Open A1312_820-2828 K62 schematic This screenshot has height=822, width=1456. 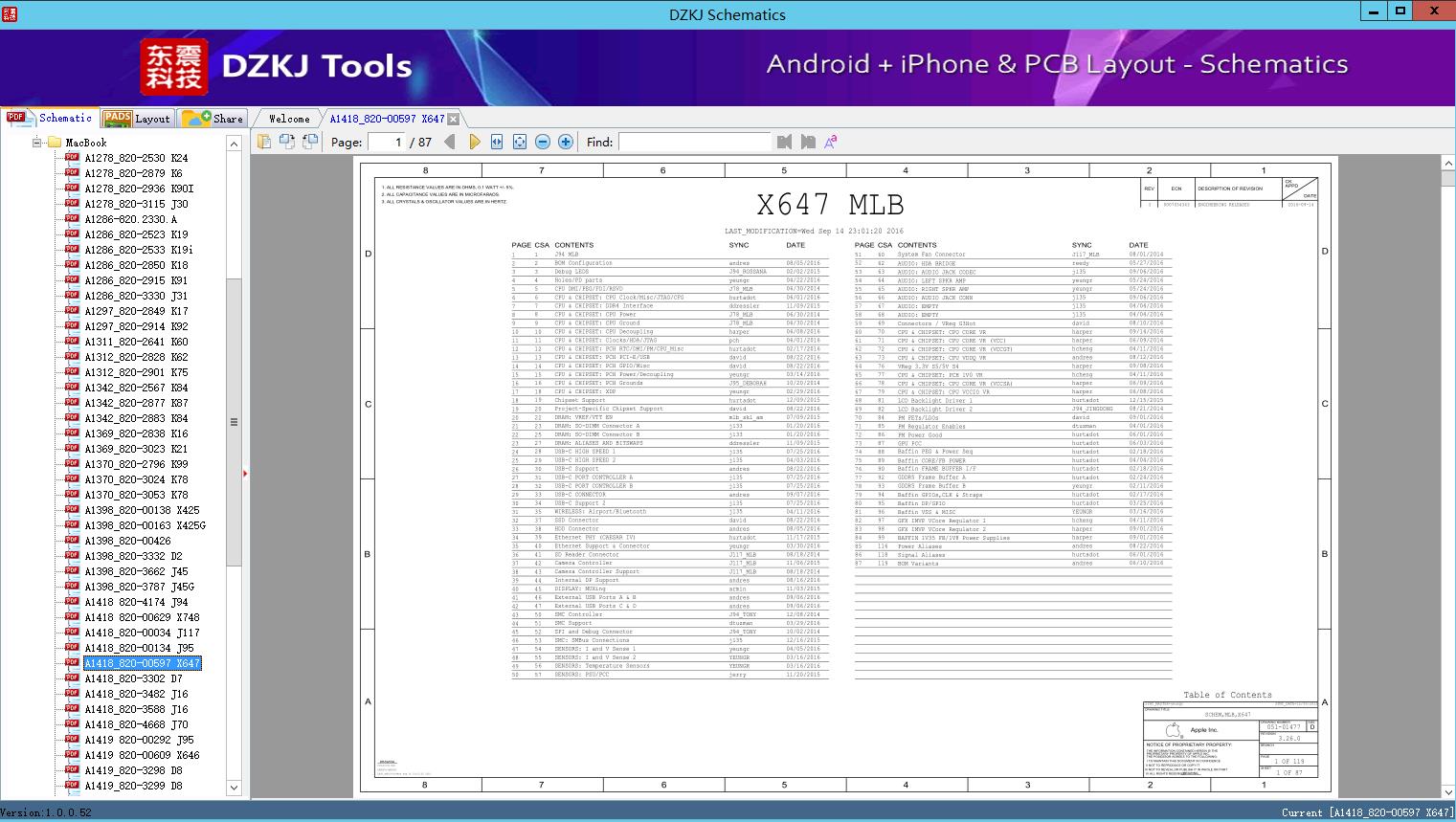pos(136,357)
